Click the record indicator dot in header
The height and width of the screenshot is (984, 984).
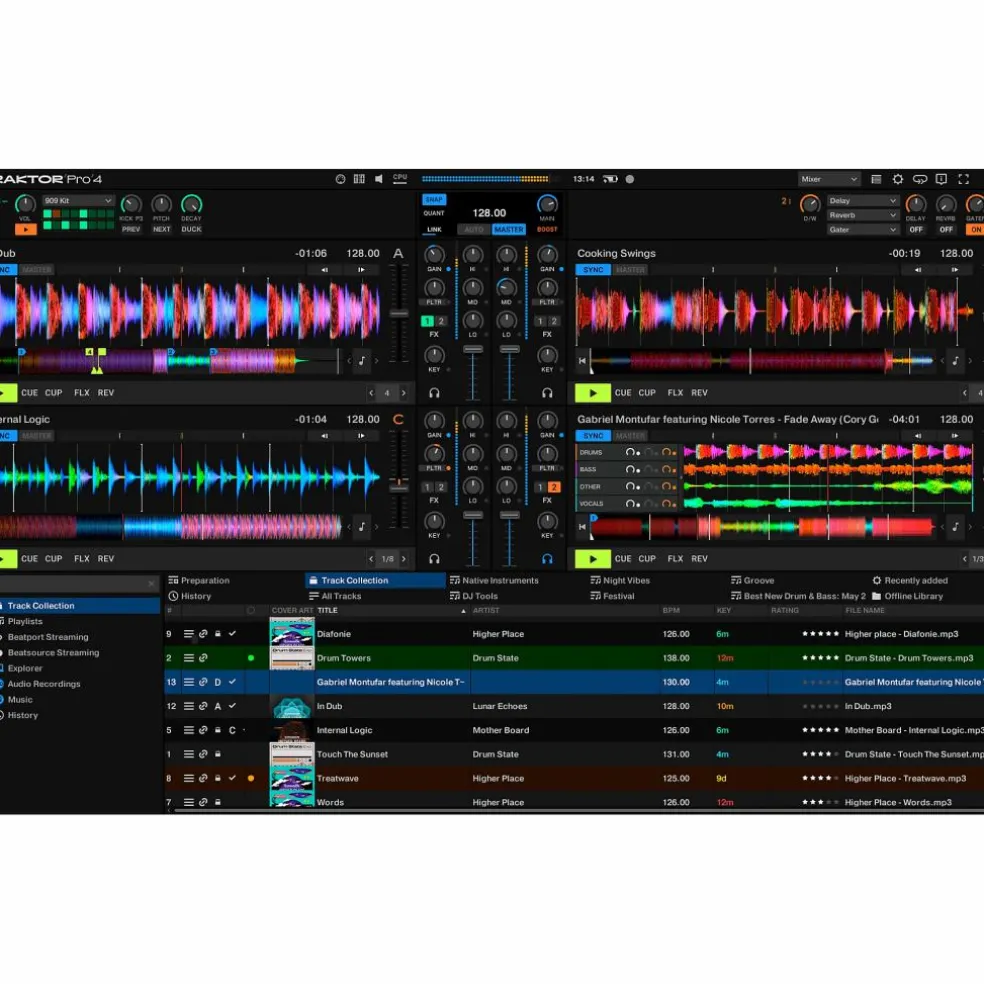629,179
